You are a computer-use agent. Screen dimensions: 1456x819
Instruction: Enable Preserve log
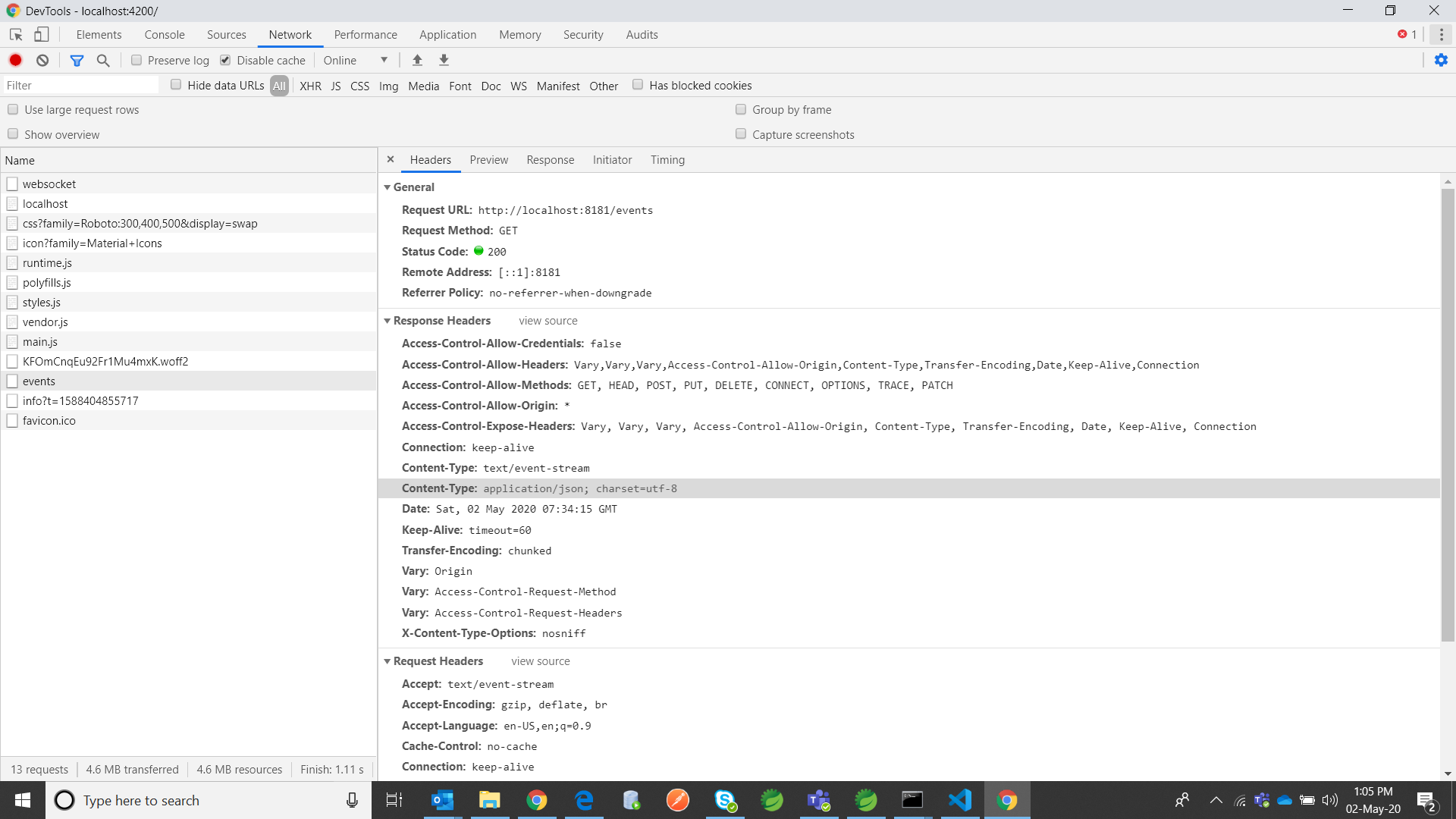coord(136,60)
